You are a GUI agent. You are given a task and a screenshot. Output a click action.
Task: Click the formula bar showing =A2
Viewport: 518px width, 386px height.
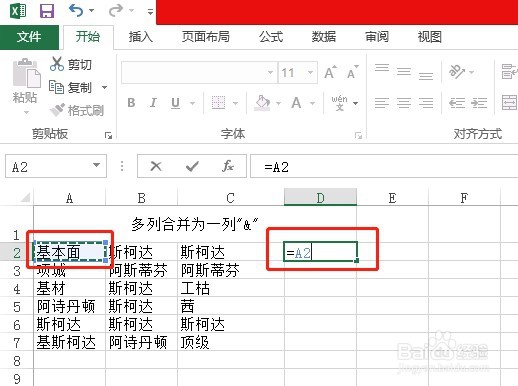tap(384, 166)
